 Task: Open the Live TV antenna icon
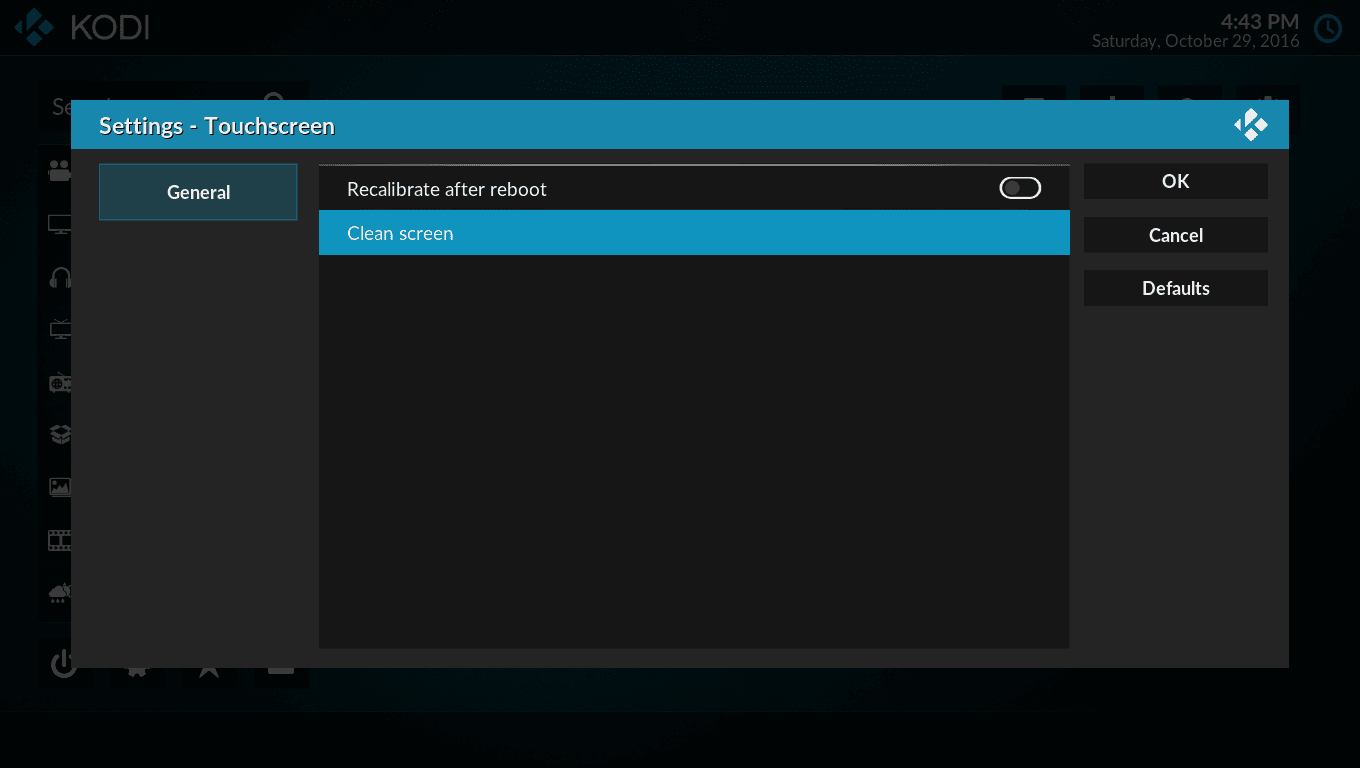[60, 329]
